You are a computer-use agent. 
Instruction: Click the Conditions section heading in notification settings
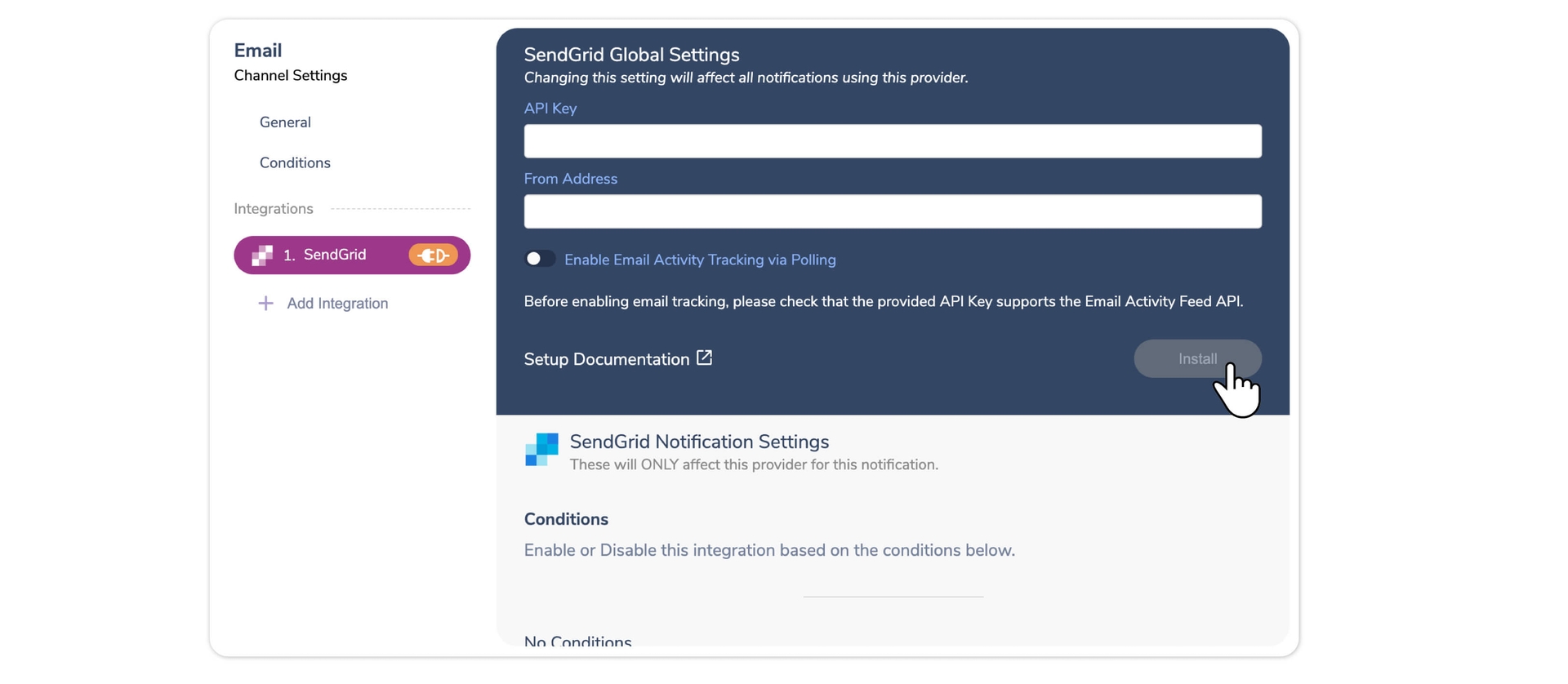pos(566,519)
